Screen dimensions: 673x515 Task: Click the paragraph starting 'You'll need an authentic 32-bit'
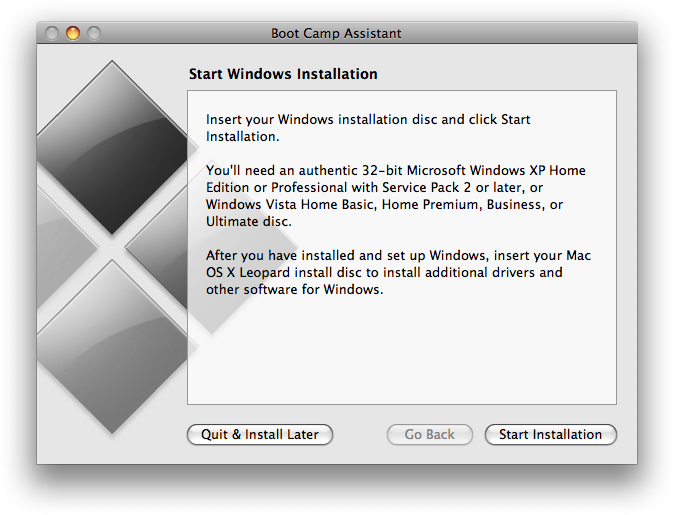tap(396, 196)
